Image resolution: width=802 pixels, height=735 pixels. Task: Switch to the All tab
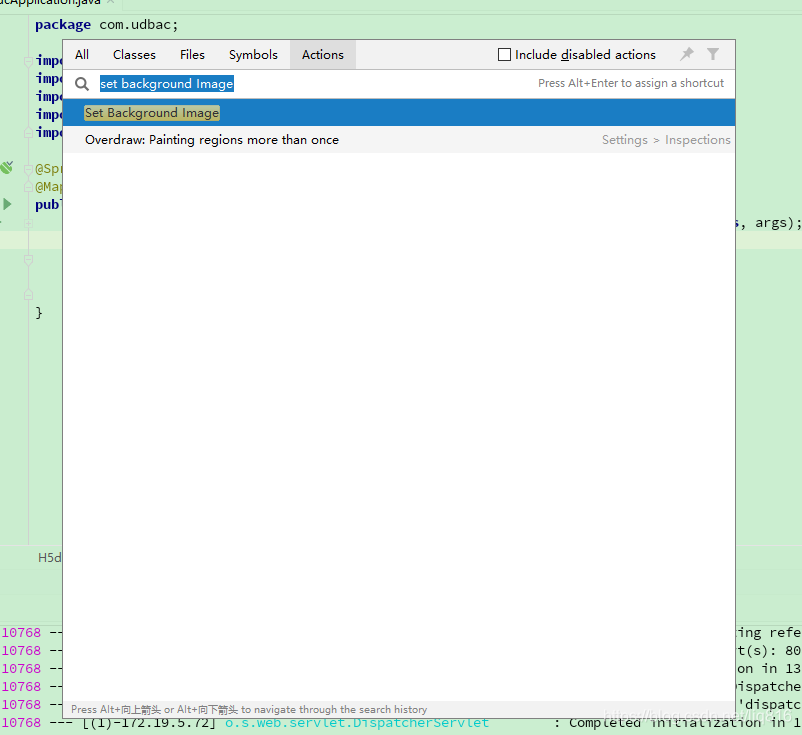coord(81,54)
